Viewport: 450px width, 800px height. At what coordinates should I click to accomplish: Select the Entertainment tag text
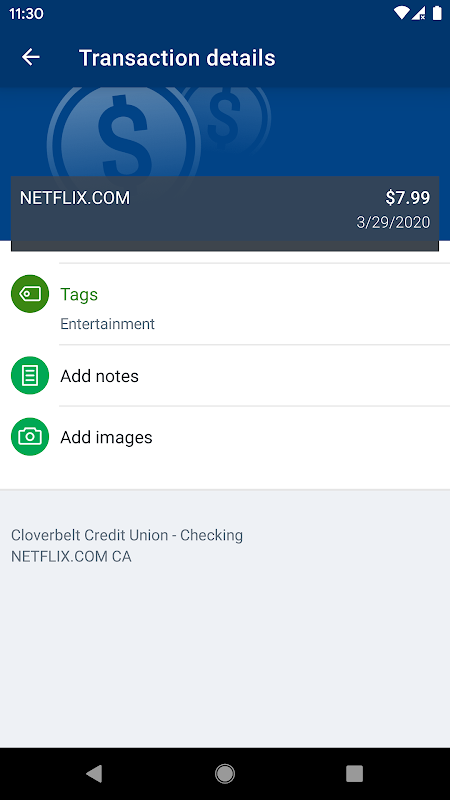(108, 324)
